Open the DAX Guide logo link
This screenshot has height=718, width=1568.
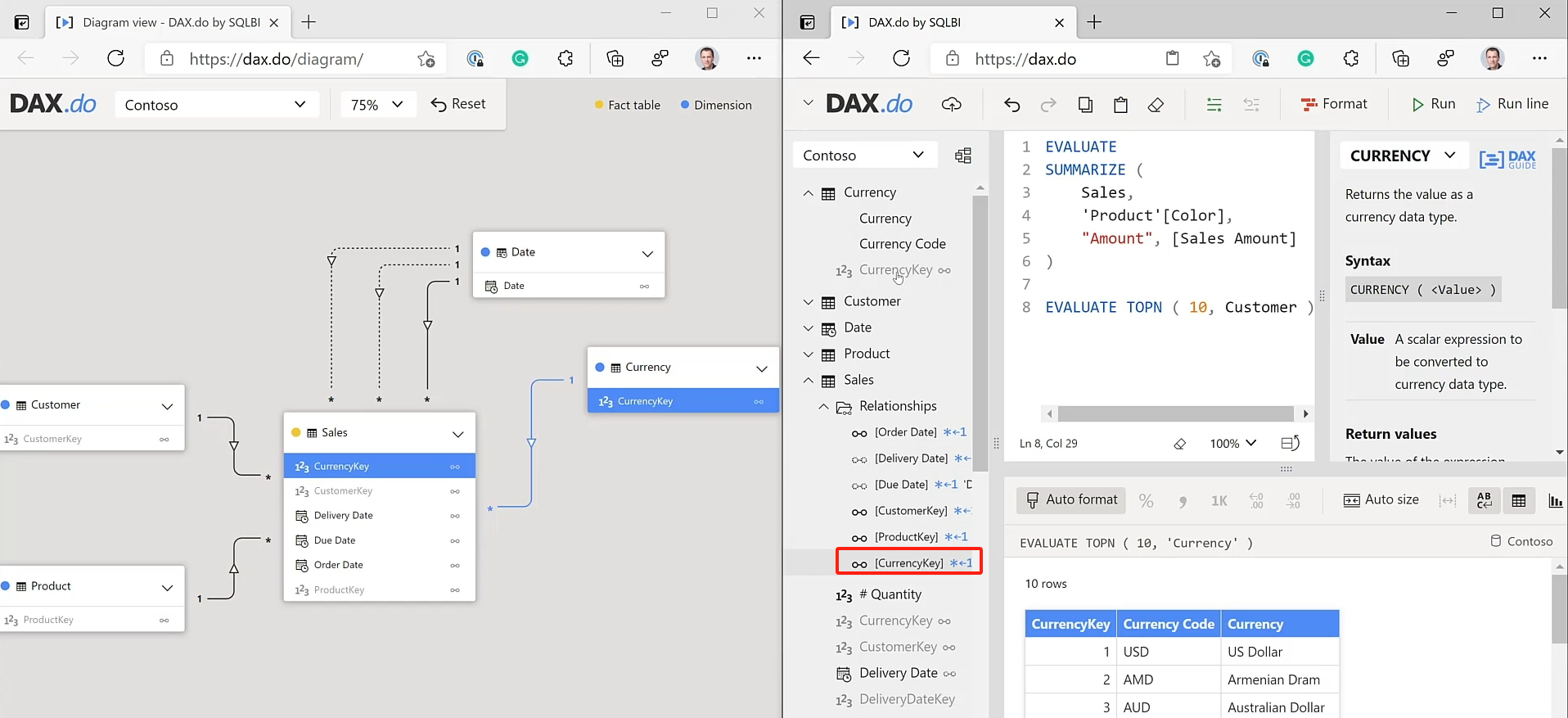1507,159
